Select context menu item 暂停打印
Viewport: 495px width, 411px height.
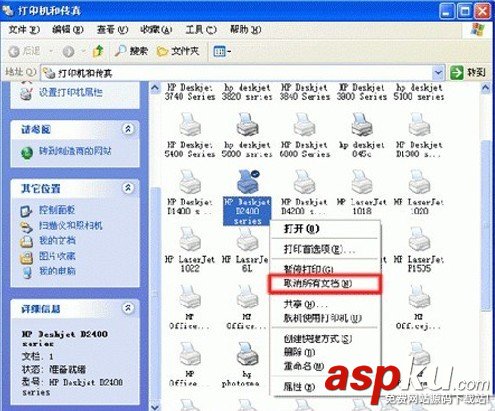325,269
